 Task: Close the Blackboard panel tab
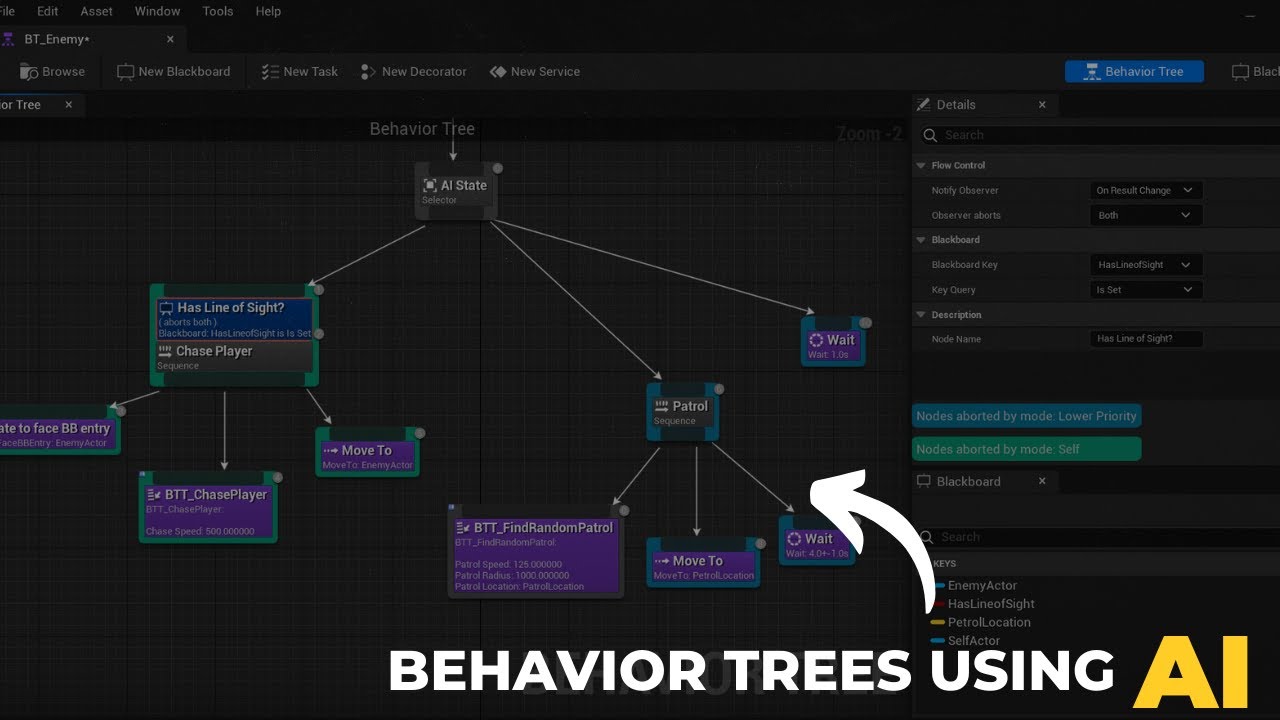(x=1042, y=481)
